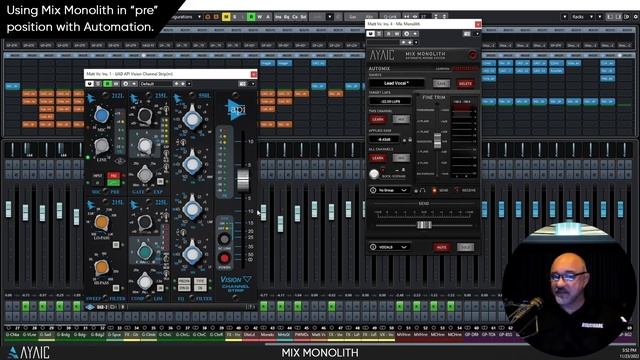Open the VOCALS dropdown in Mix Monolith

tap(389, 247)
